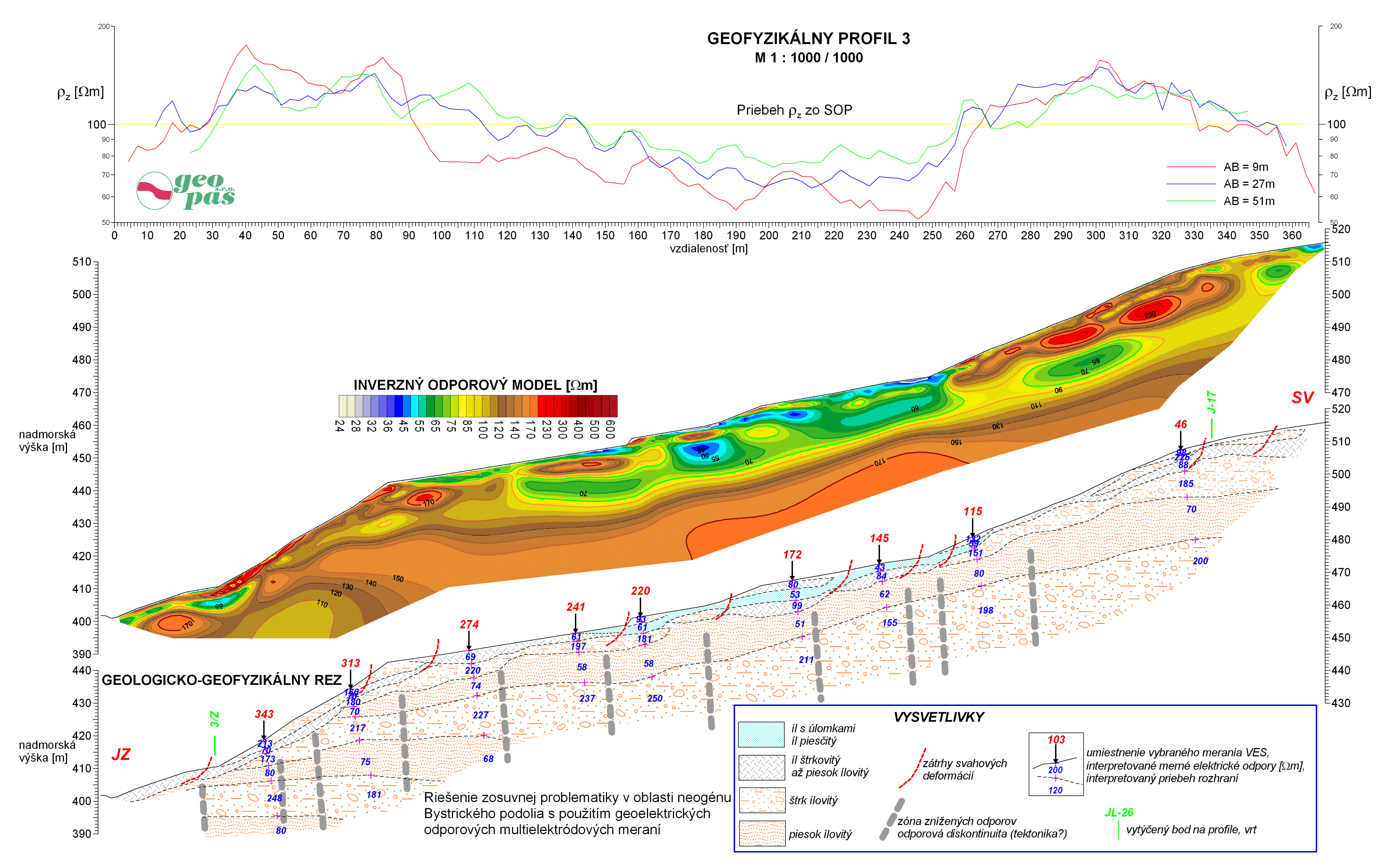Click the 'vzdialenosť [m]' axis label
This screenshot has width=1382, height=868.
709,248
